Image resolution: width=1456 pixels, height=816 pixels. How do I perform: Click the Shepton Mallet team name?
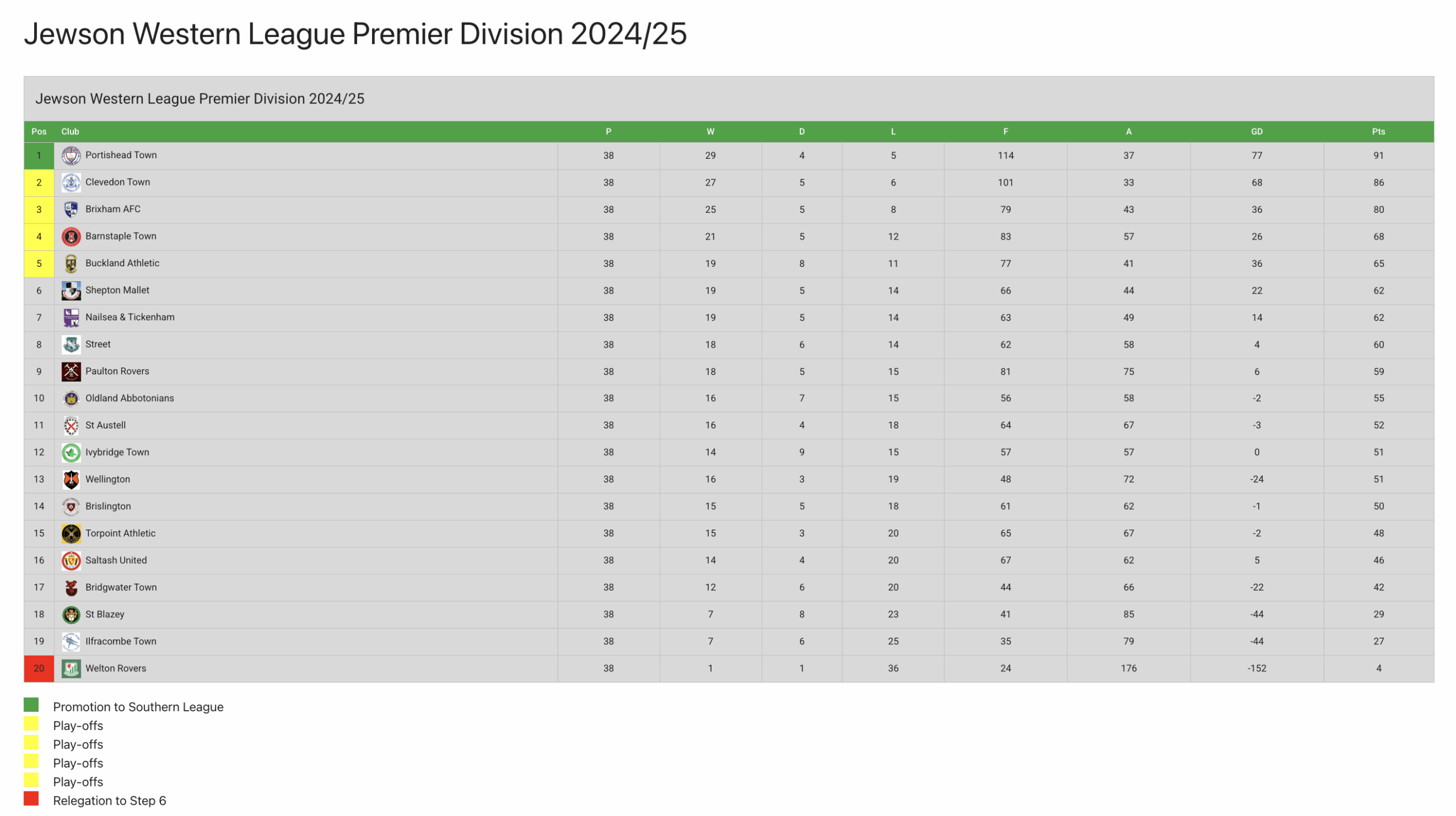pos(117,290)
